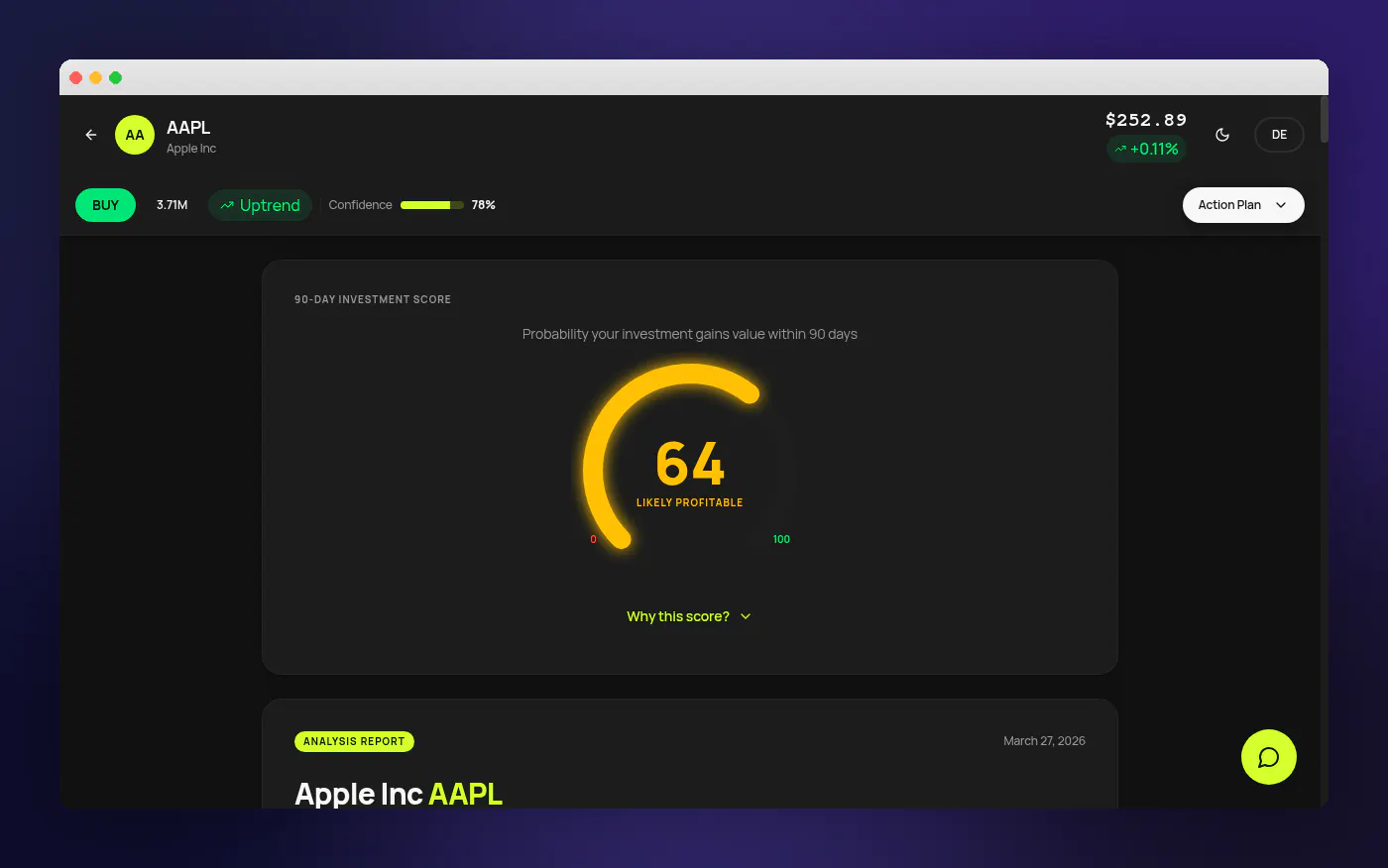This screenshot has width=1388, height=868.
Task: Click the gauge's 0 minimum label
Action: (593, 539)
